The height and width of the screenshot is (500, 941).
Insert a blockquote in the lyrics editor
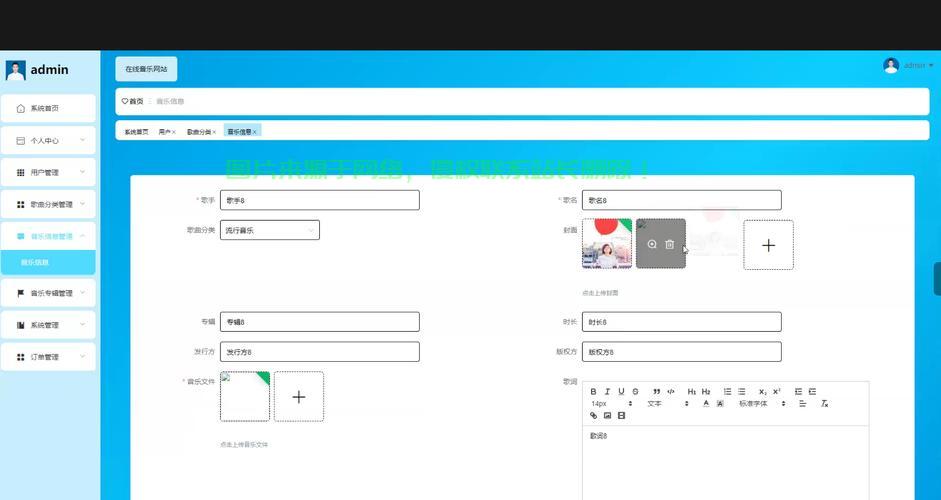point(657,391)
